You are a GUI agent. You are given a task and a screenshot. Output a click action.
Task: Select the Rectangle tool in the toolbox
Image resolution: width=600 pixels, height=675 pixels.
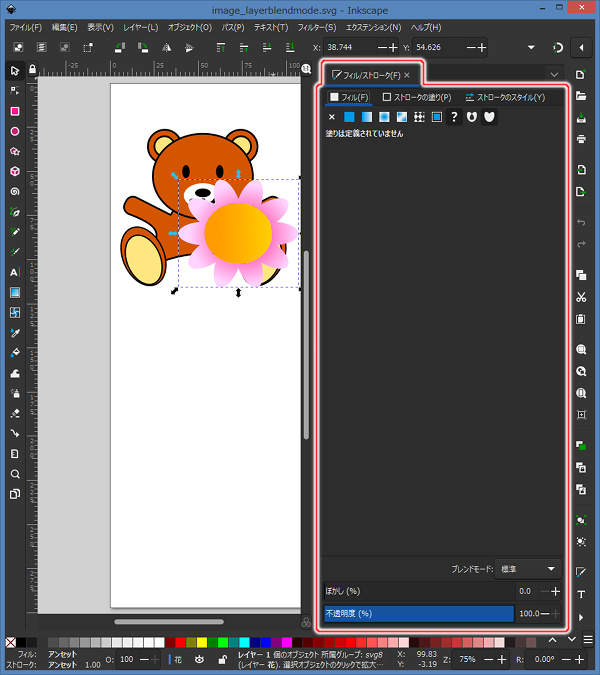point(14,111)
